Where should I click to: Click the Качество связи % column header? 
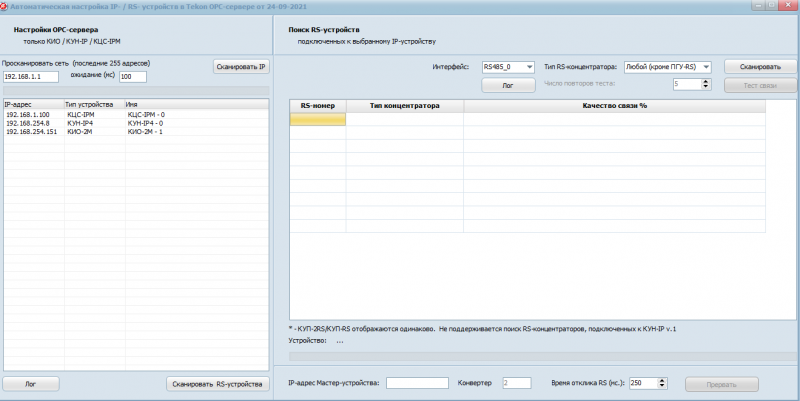616,105
